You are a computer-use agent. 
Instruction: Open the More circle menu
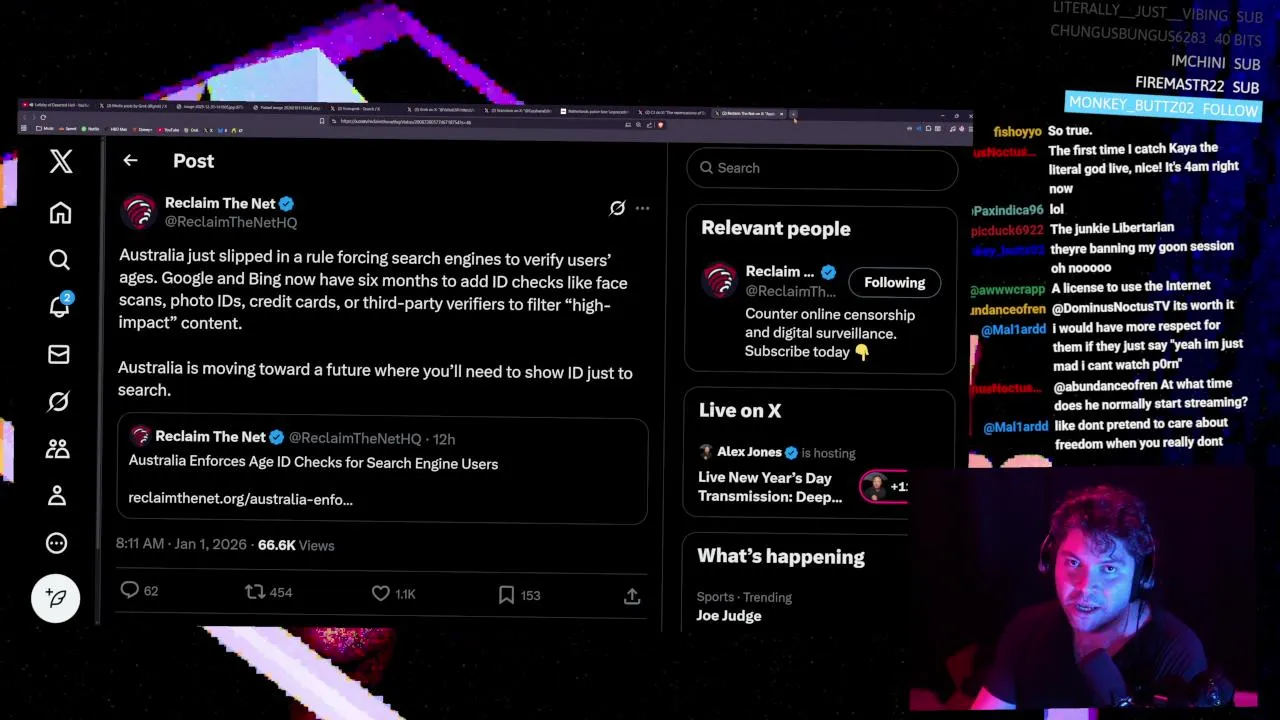(56, 543)
